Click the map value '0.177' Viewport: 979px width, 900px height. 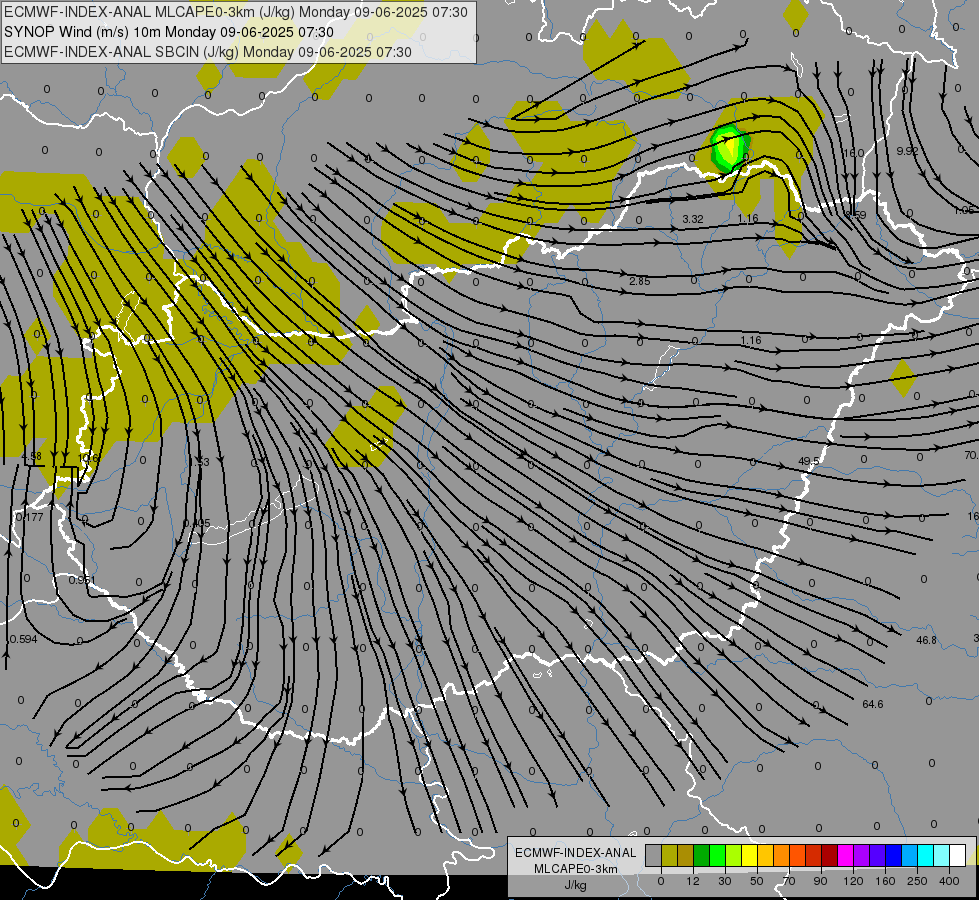(29, 517)
